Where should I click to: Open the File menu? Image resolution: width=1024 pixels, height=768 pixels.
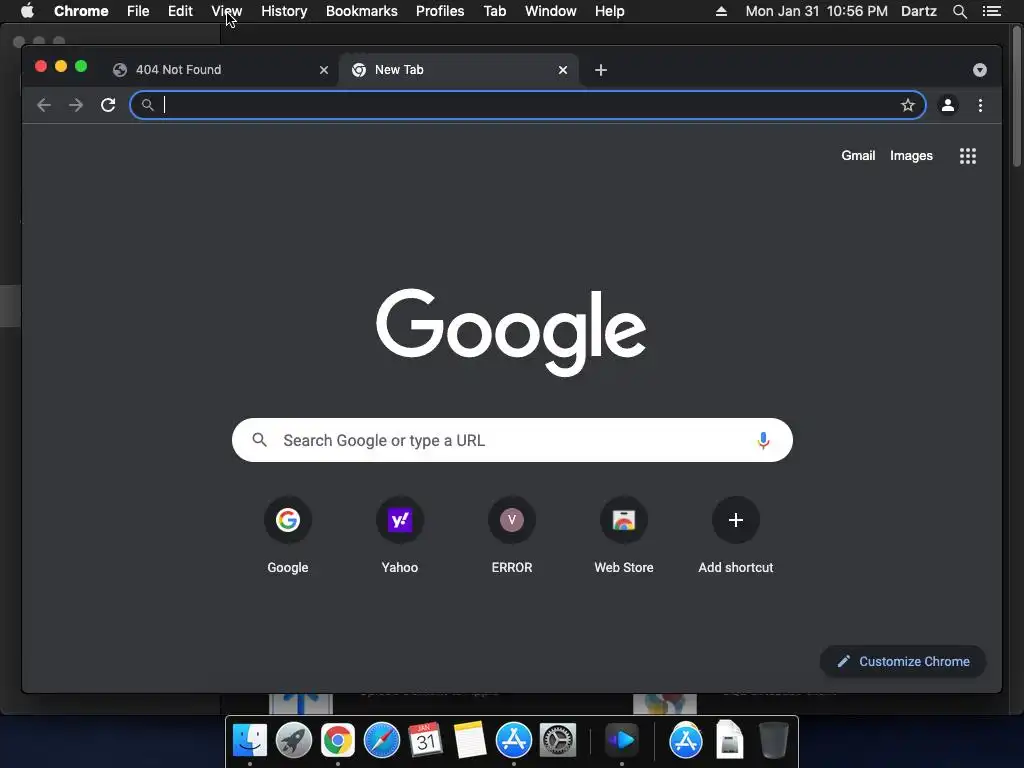click(x=138, y=11)
